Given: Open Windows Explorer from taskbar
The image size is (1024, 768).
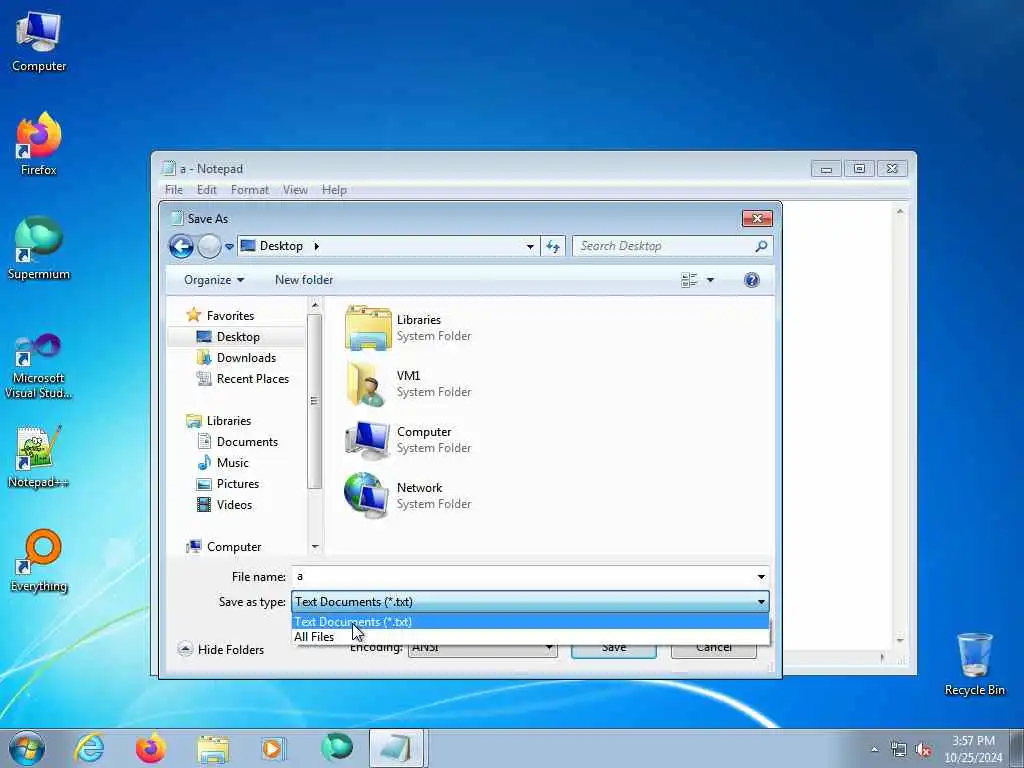Looking at the screenshot, I should coord(212,749).
